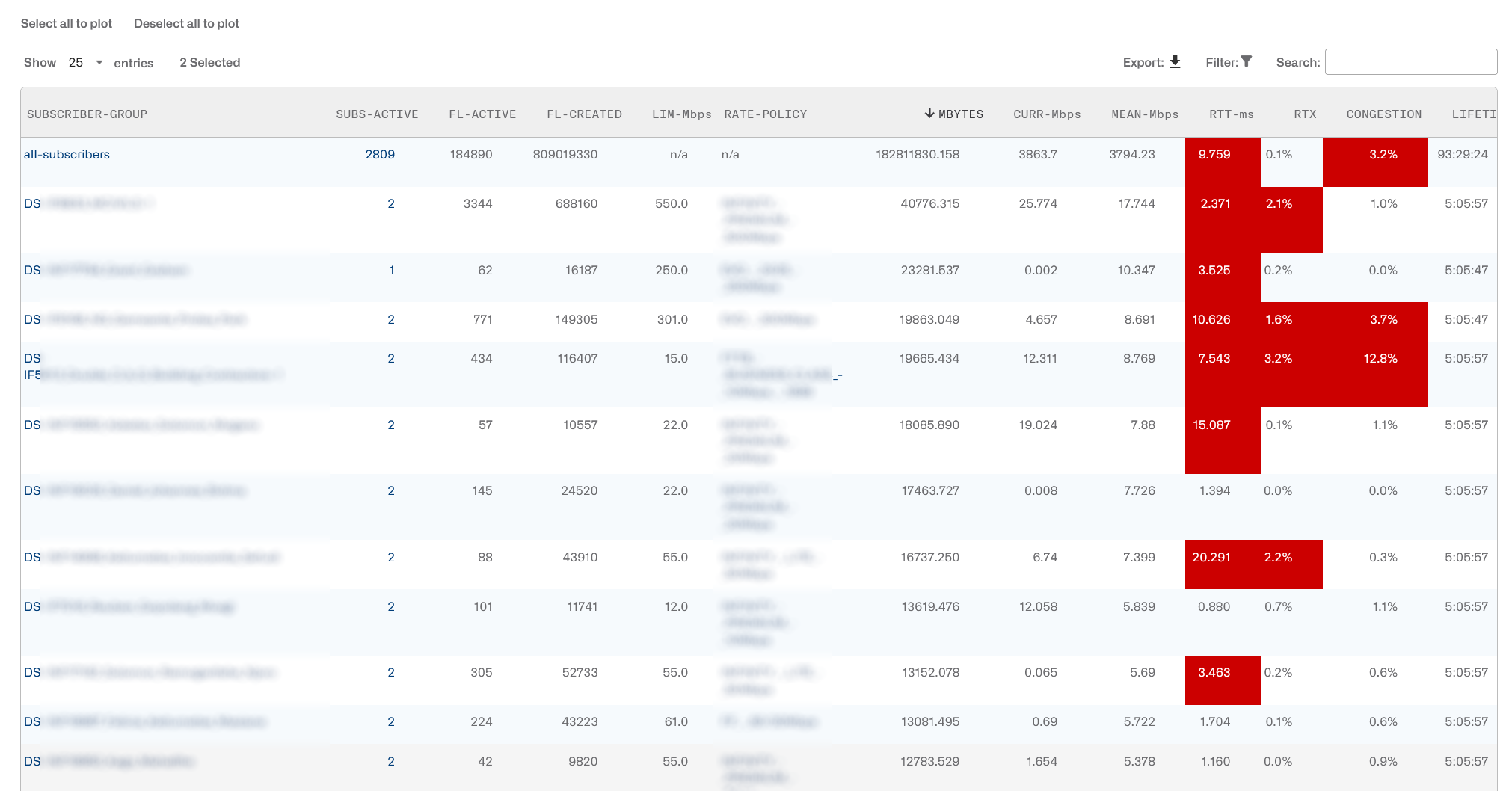Click the Export download icon
Image resolution: width=1512 pixels, height=791 pixels.
[1175, 62]
